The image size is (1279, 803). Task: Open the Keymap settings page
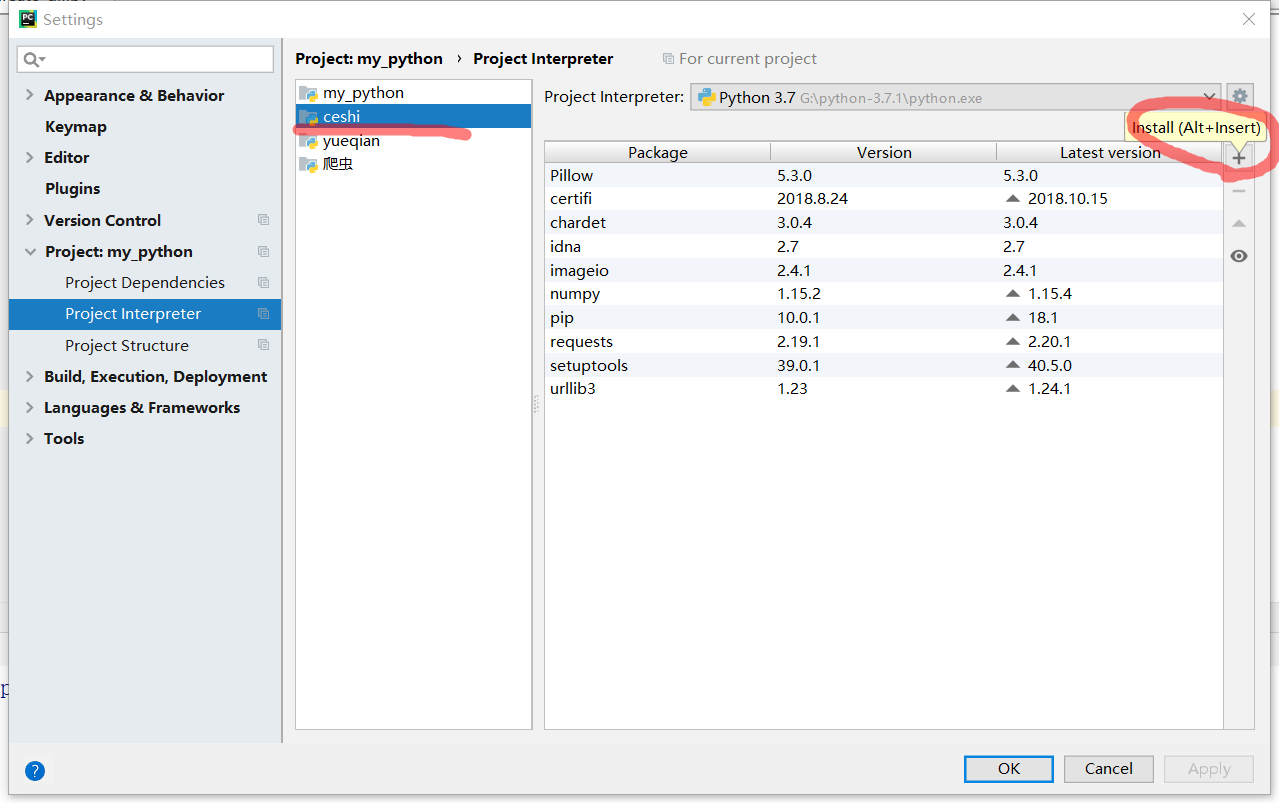[x=76, y=127]
